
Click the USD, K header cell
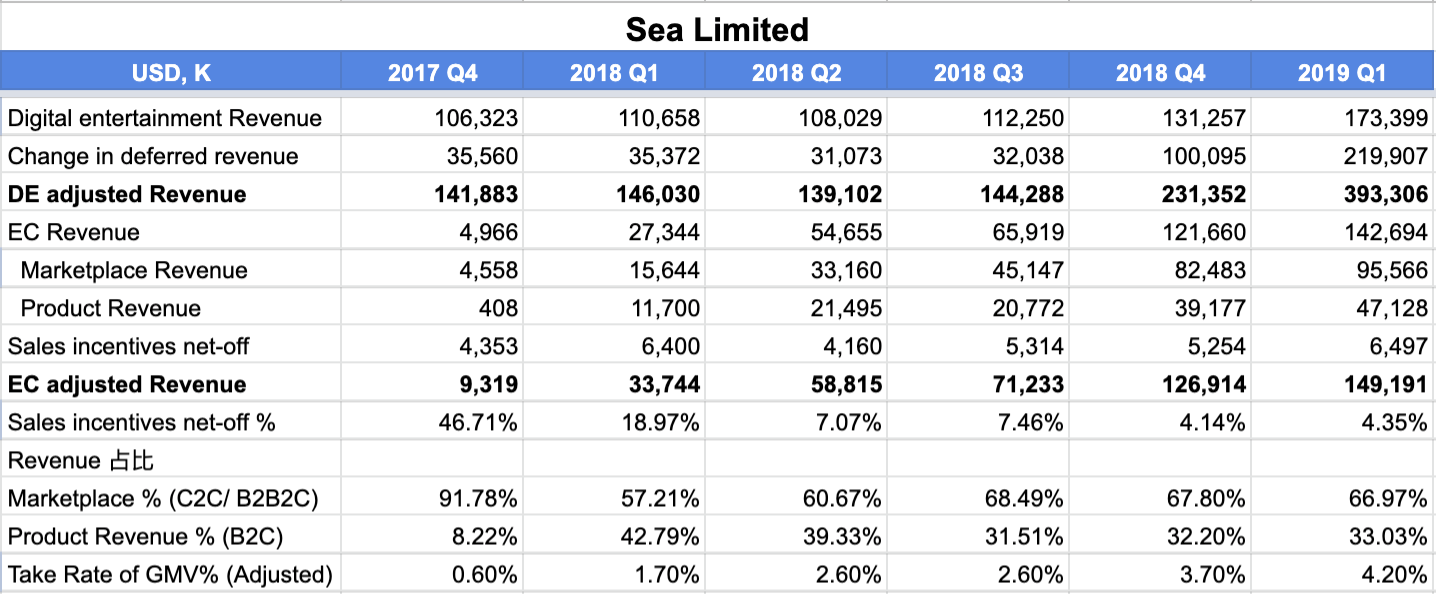pos(171,72)
